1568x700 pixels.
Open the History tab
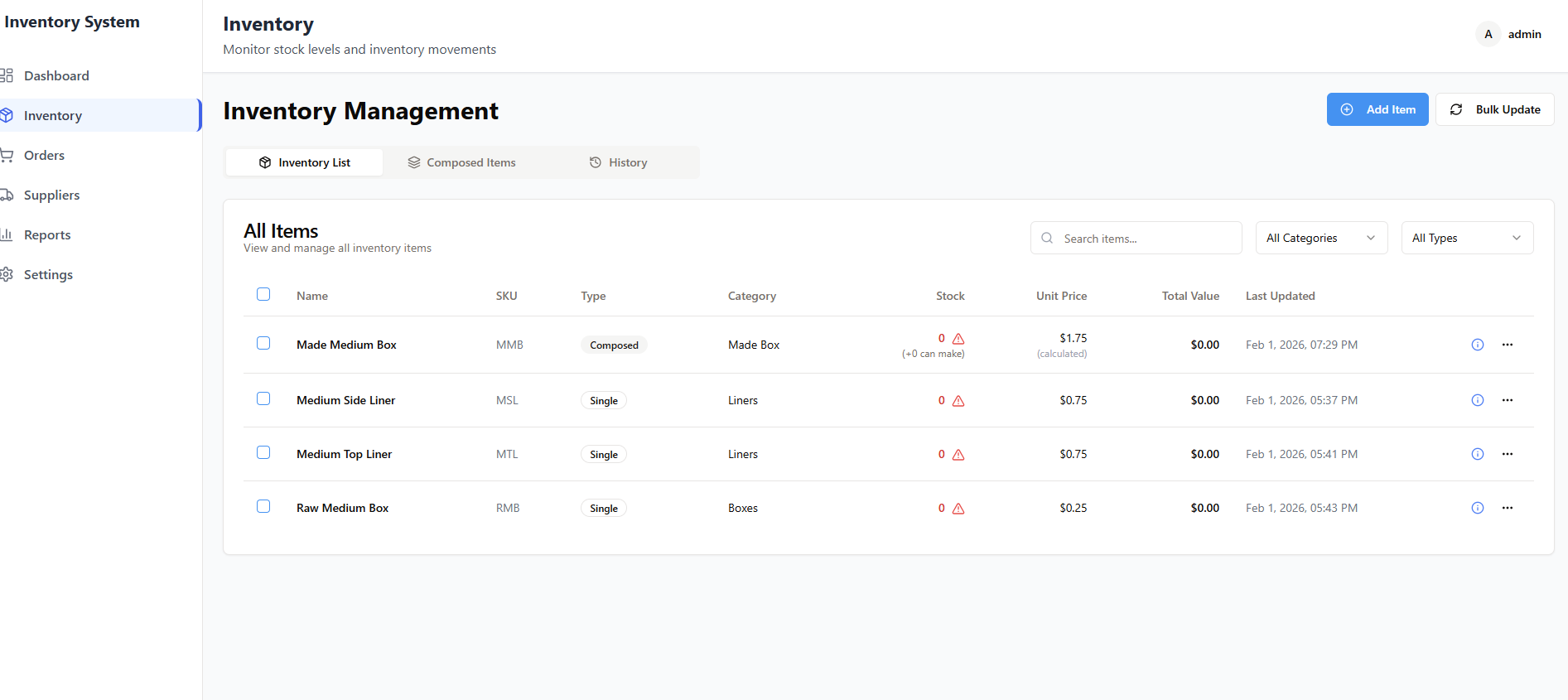618,162
